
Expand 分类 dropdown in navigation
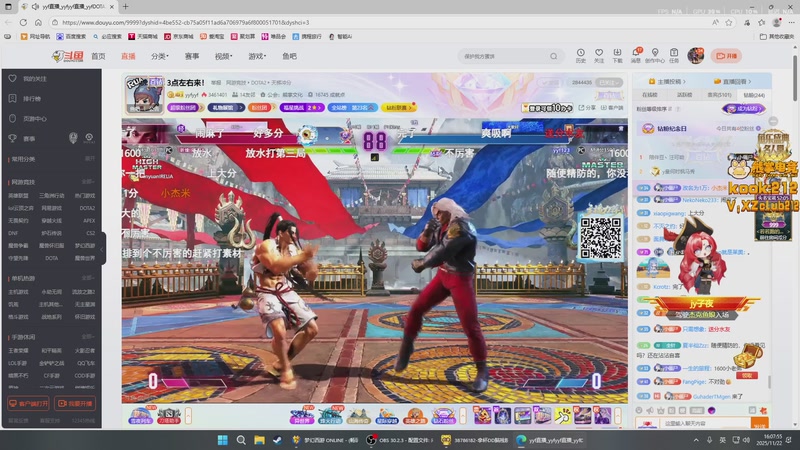(159, 56)
